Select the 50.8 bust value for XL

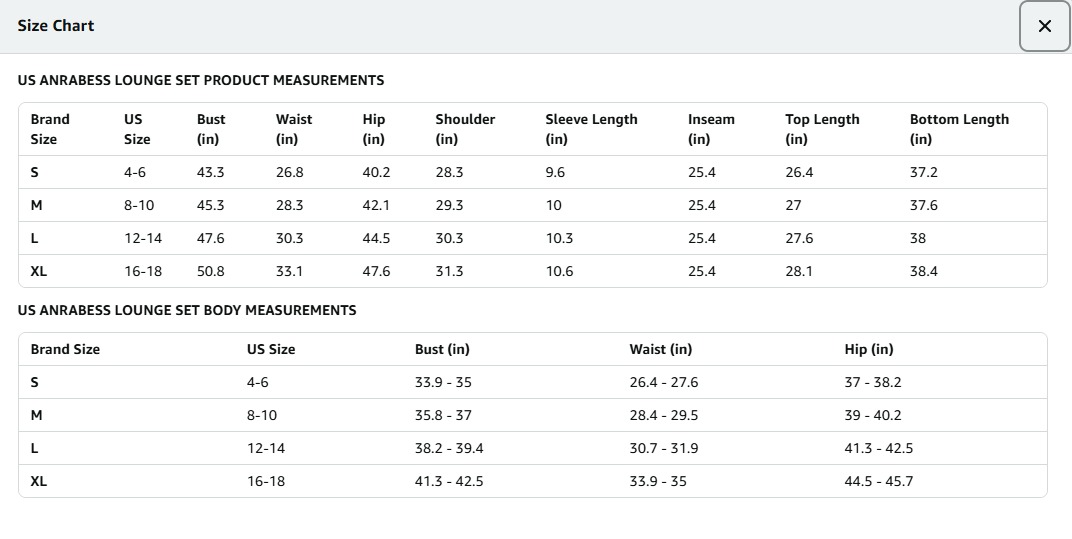tap(211, 271)
